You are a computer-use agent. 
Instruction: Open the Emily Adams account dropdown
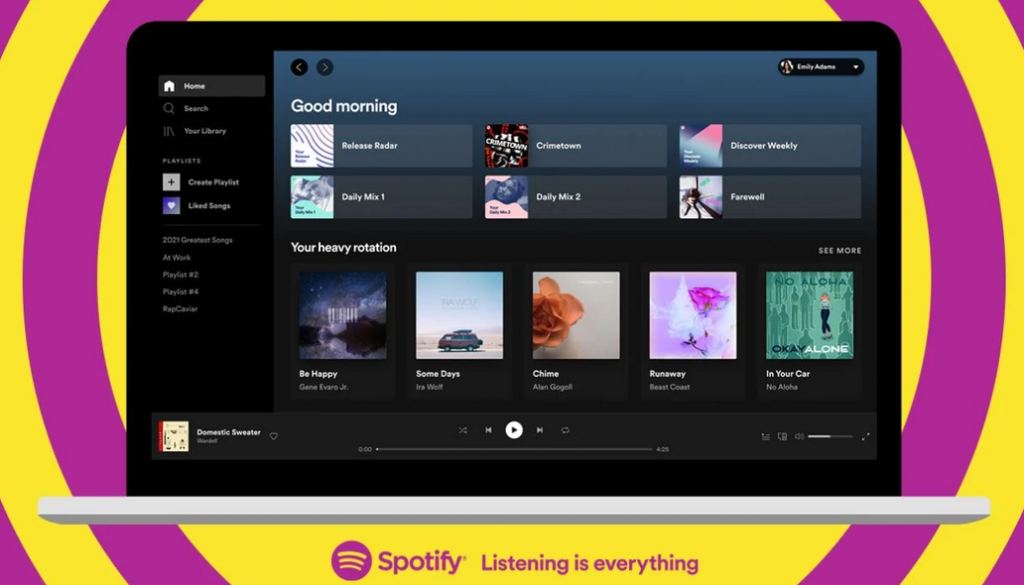tap(821, 67)
